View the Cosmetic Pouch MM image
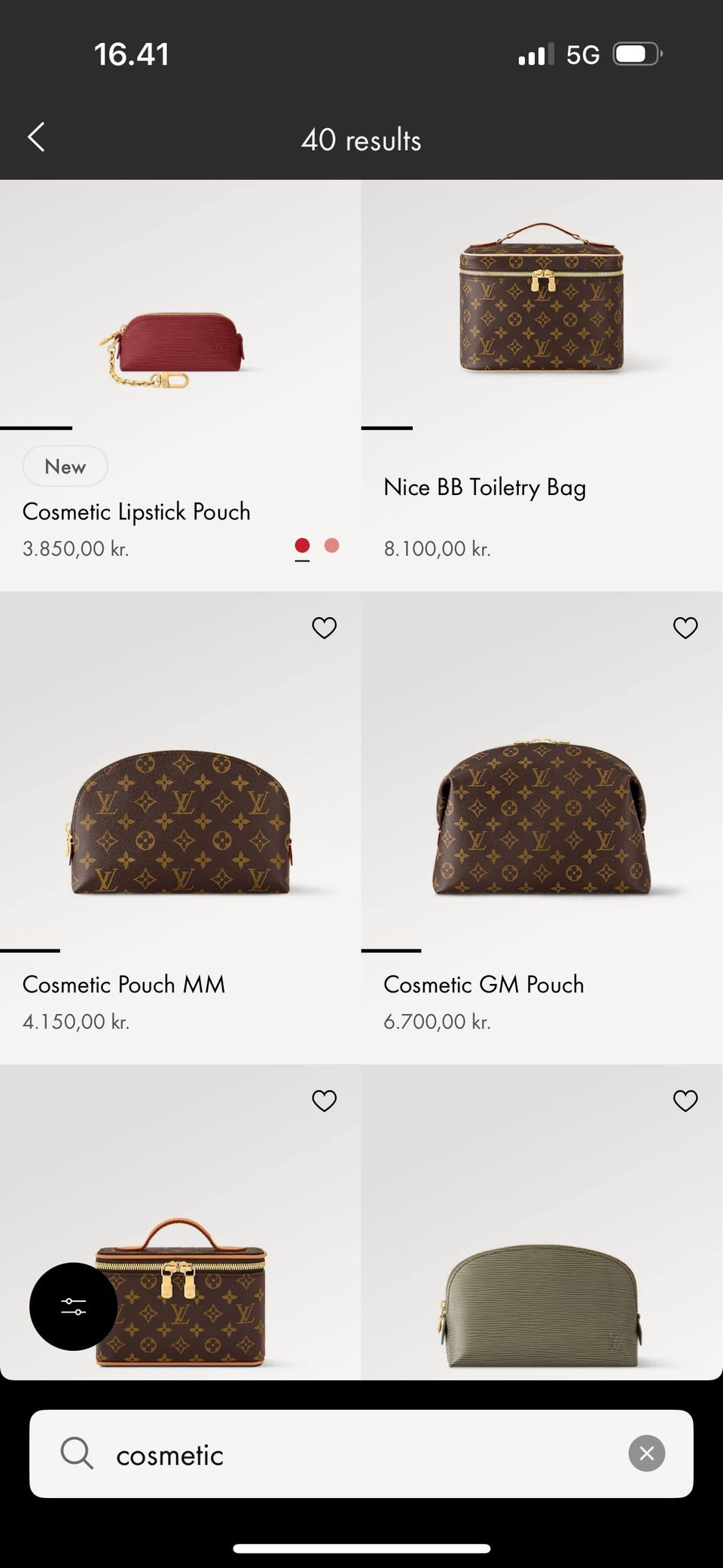This screenshot has width=723, height=1568. click(181, 823)
